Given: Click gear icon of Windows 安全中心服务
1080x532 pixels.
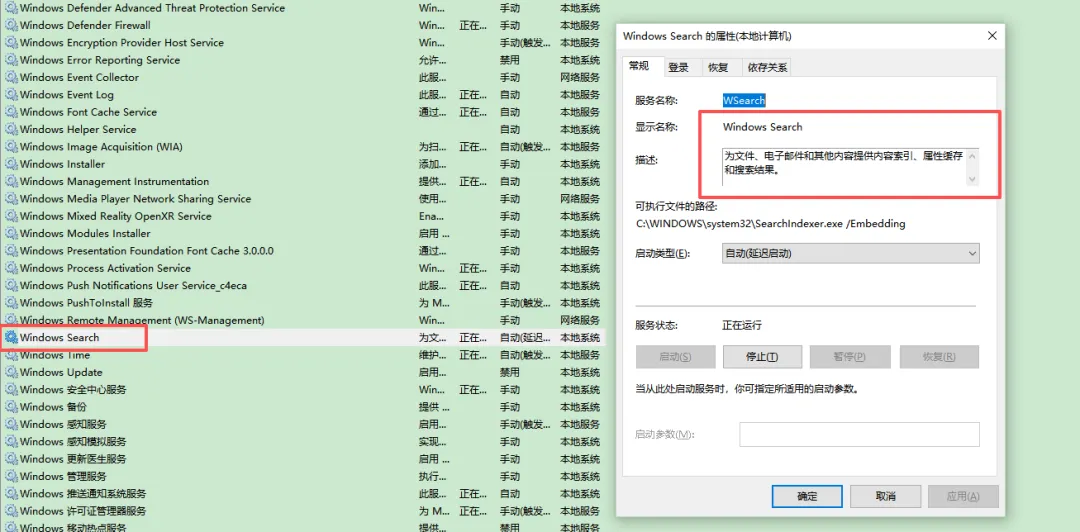Looking at the screenshot, I should (12, 389).
